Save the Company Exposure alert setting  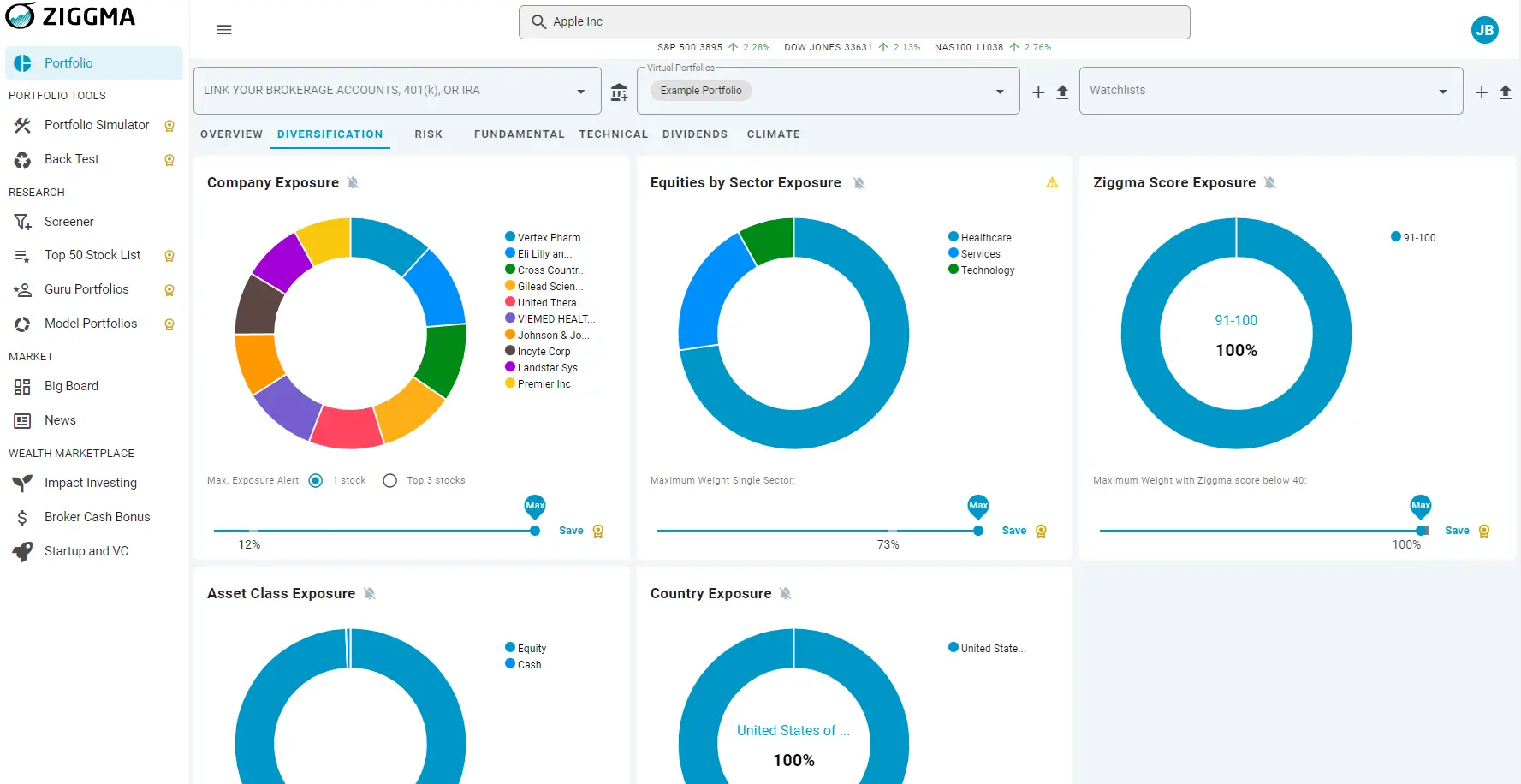pyautogui.click(x=571, y=531)
